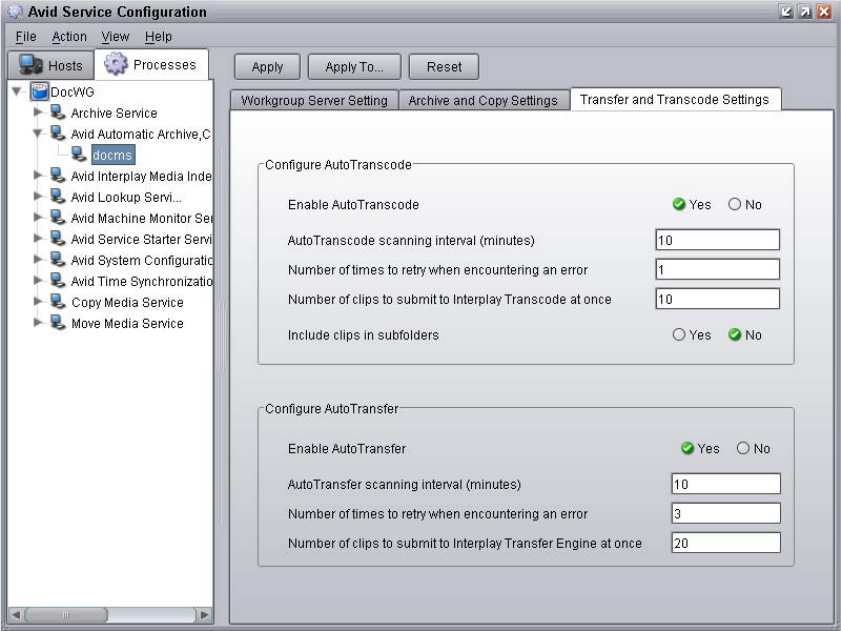Viewport: 841px width, 631px height.
Task: Open the Action menu
Action: 69,36
